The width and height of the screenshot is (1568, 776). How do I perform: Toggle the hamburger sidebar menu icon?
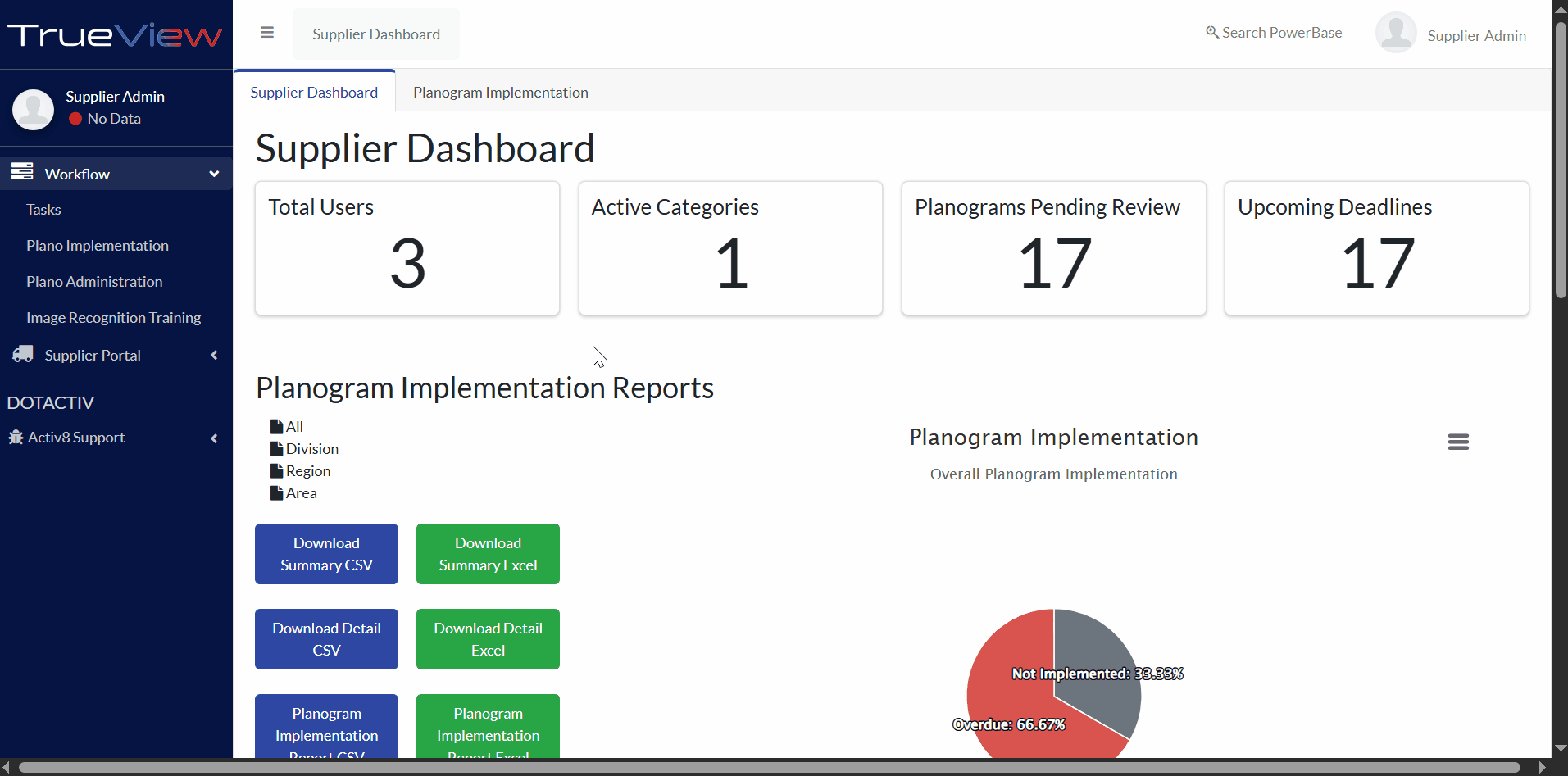point(266,33)
